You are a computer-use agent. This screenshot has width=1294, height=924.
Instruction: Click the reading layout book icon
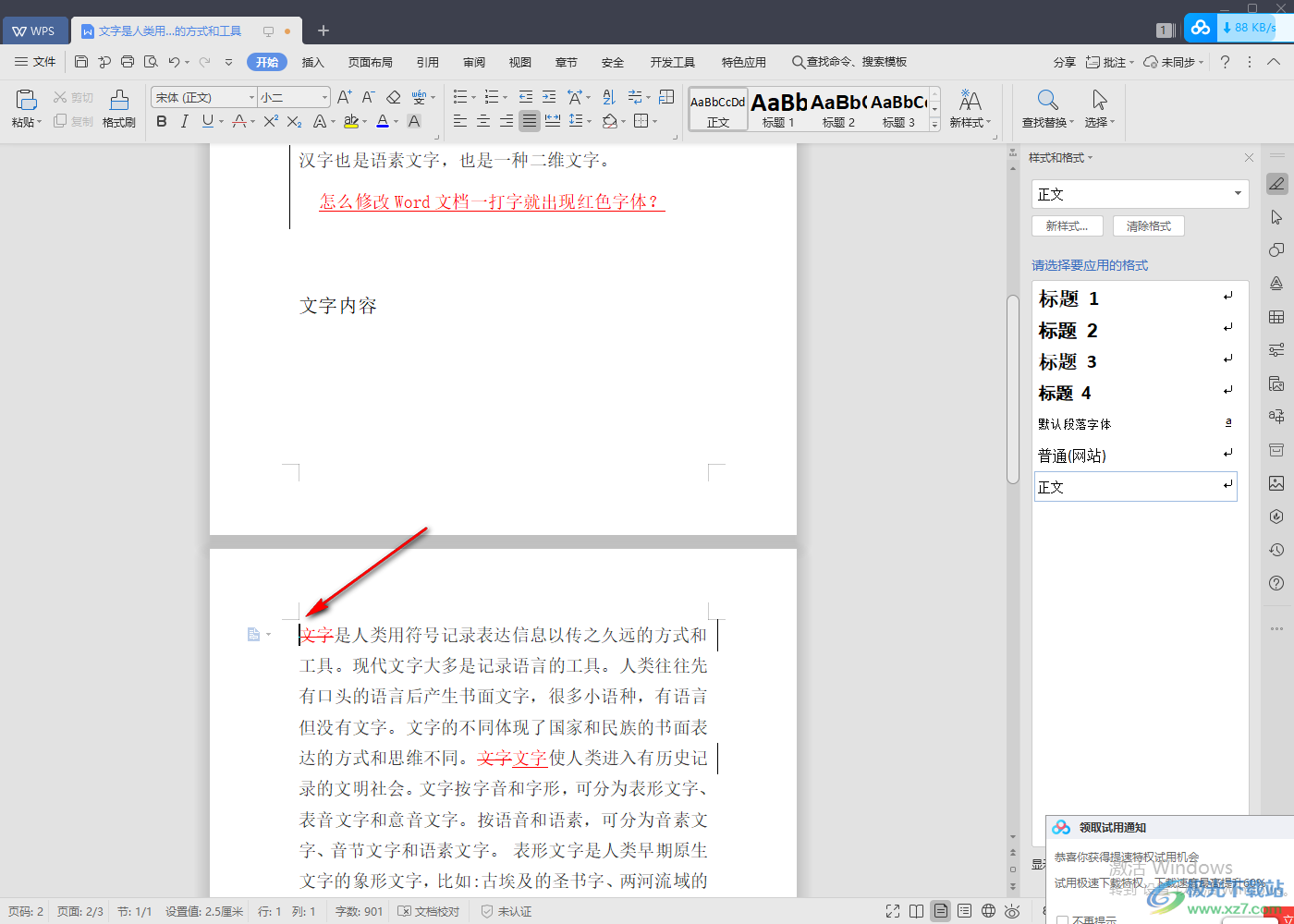916,911
